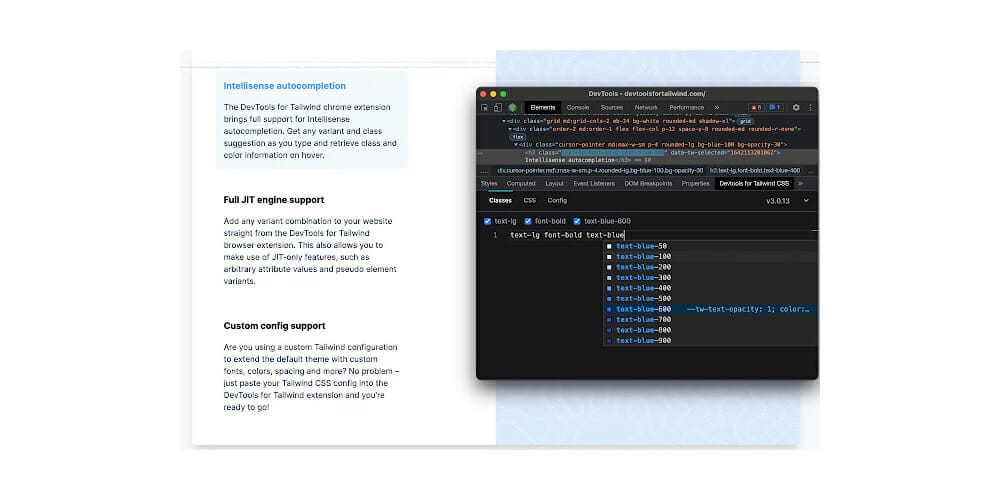The image size is (1000, 500).
Task: Choose text-blue-700 suggestion
Action: [710, 320]
